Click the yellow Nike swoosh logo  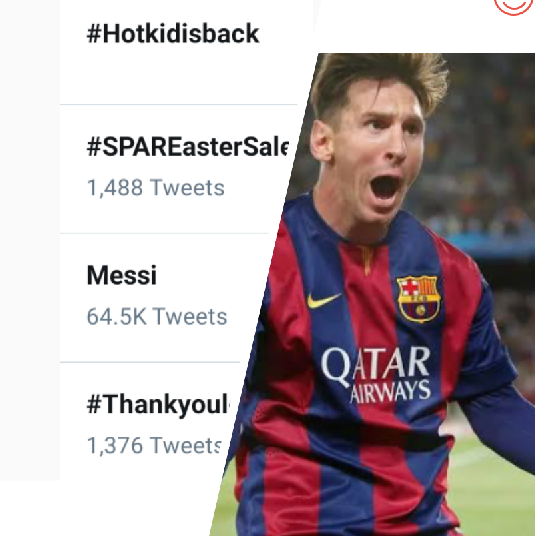pyautogui.click(x=323, y=300)
